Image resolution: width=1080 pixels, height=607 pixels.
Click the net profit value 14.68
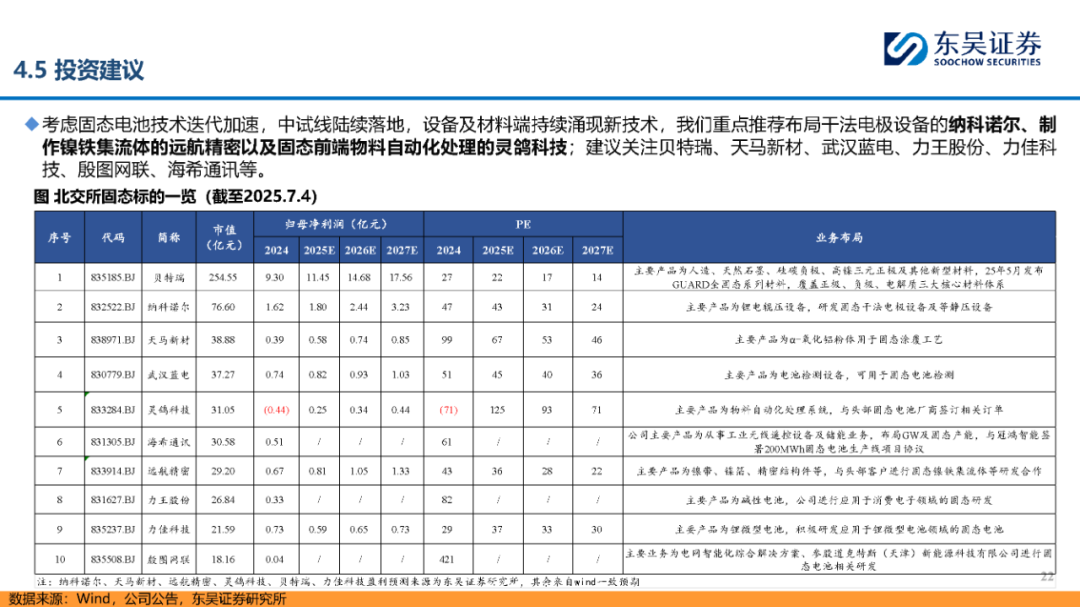pos(359,277)
